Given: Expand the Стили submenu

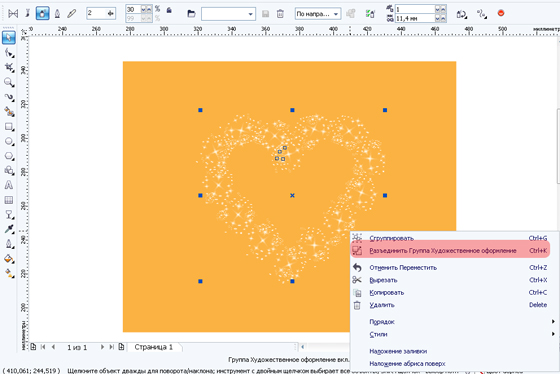Looking at the screenshot, I should (454, 334).
